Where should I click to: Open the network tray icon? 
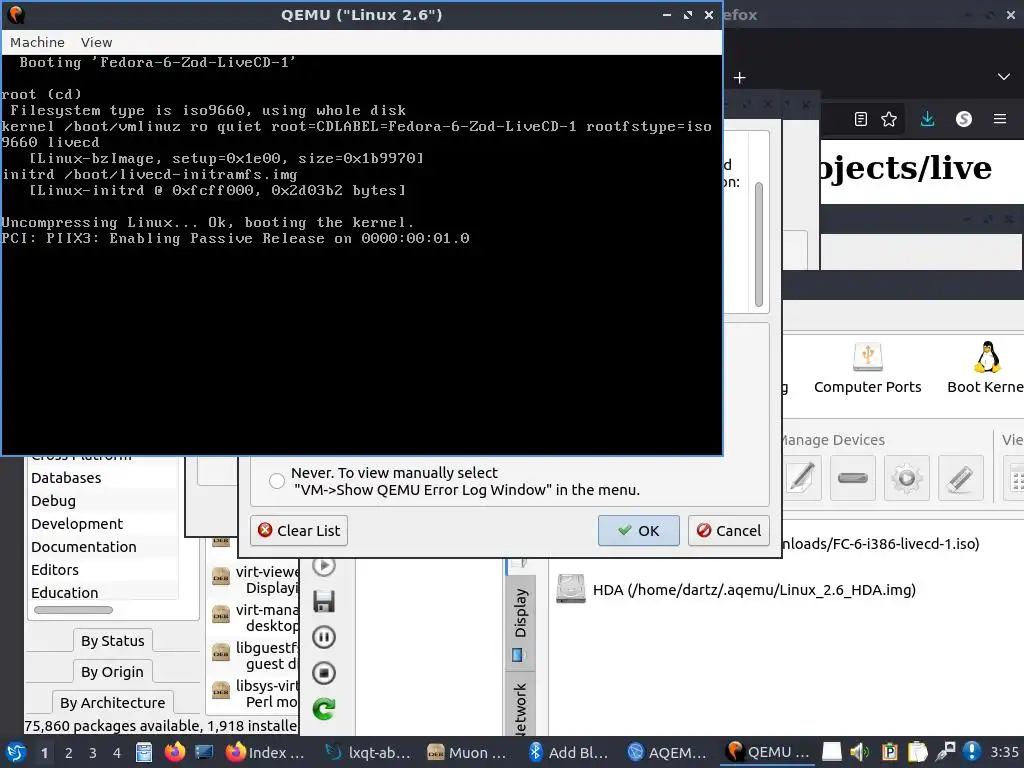point(945,752)
